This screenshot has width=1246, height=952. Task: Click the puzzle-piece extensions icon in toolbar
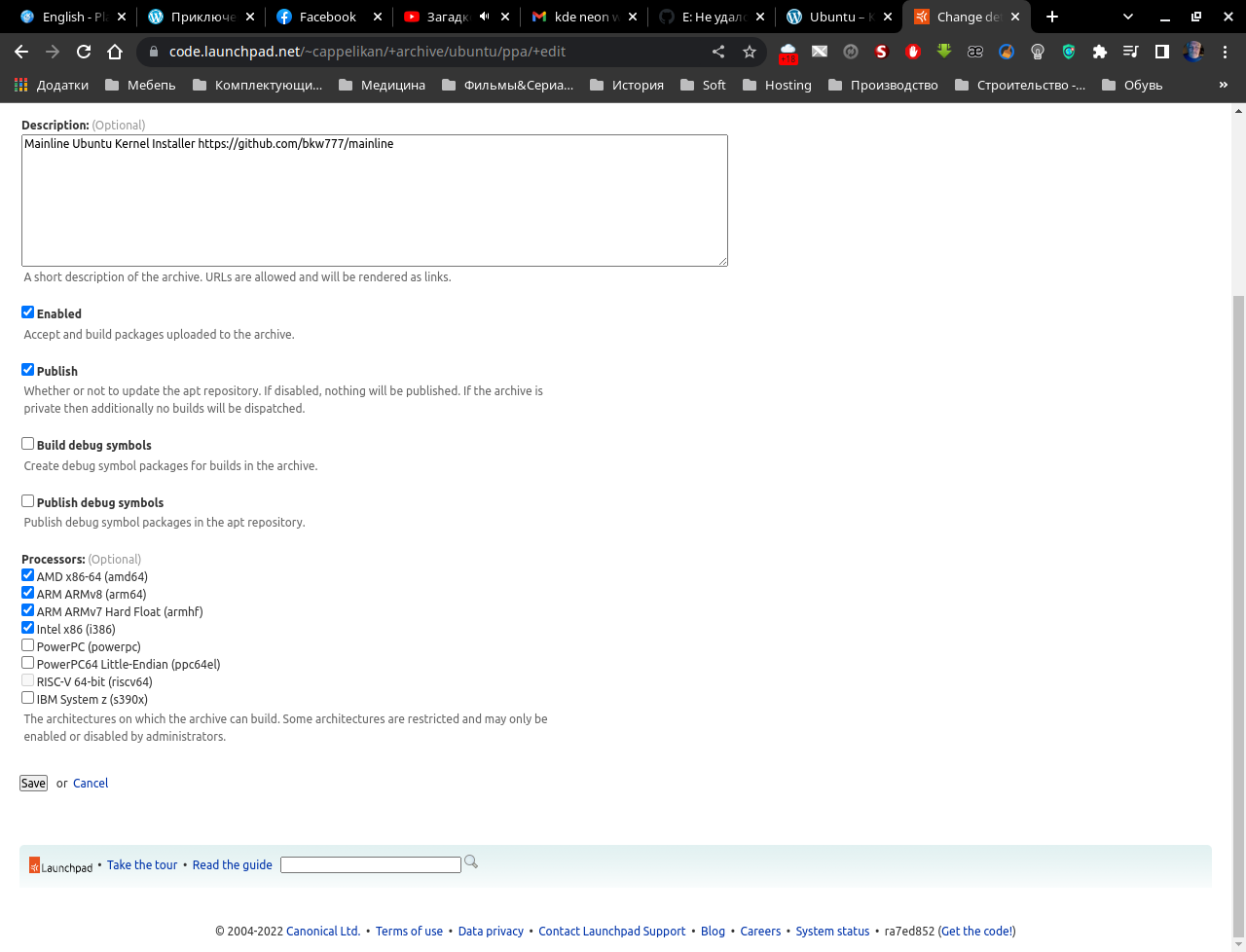(x=1100, y=51)
